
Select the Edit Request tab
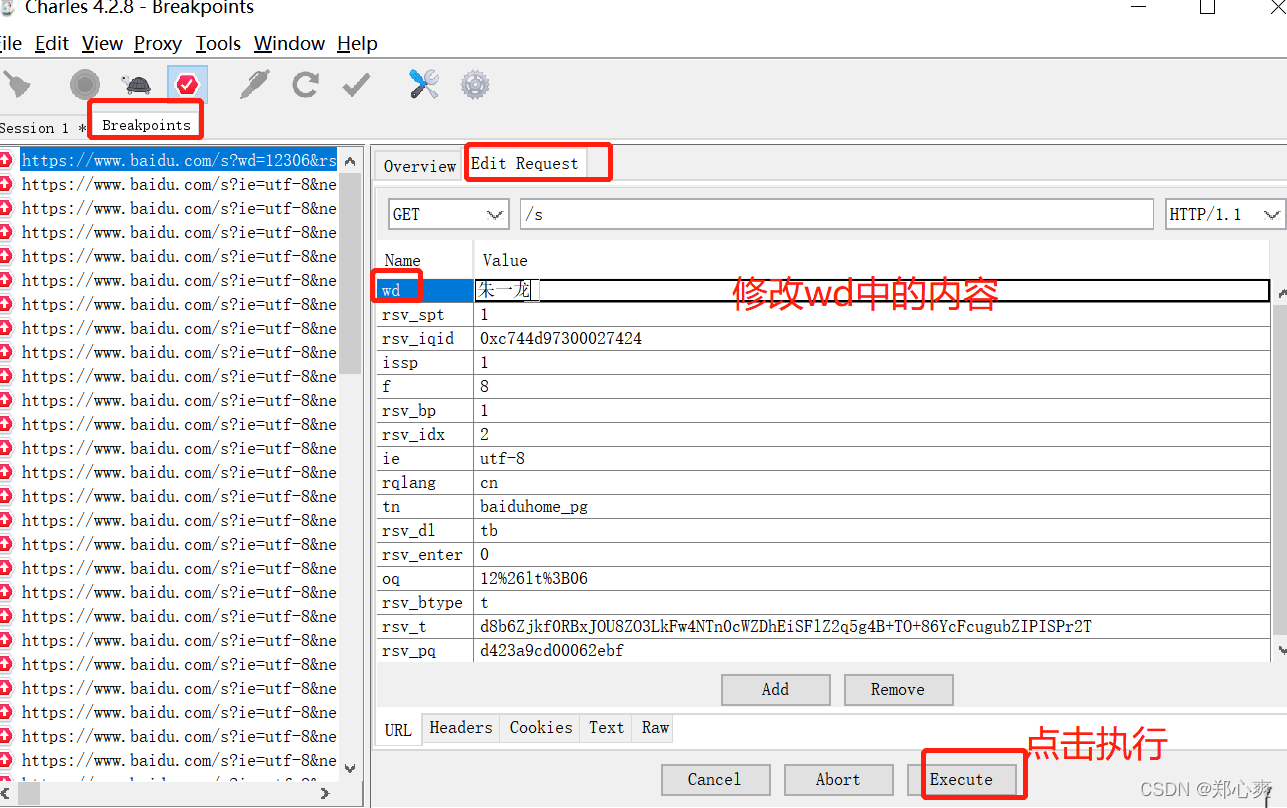525,163
